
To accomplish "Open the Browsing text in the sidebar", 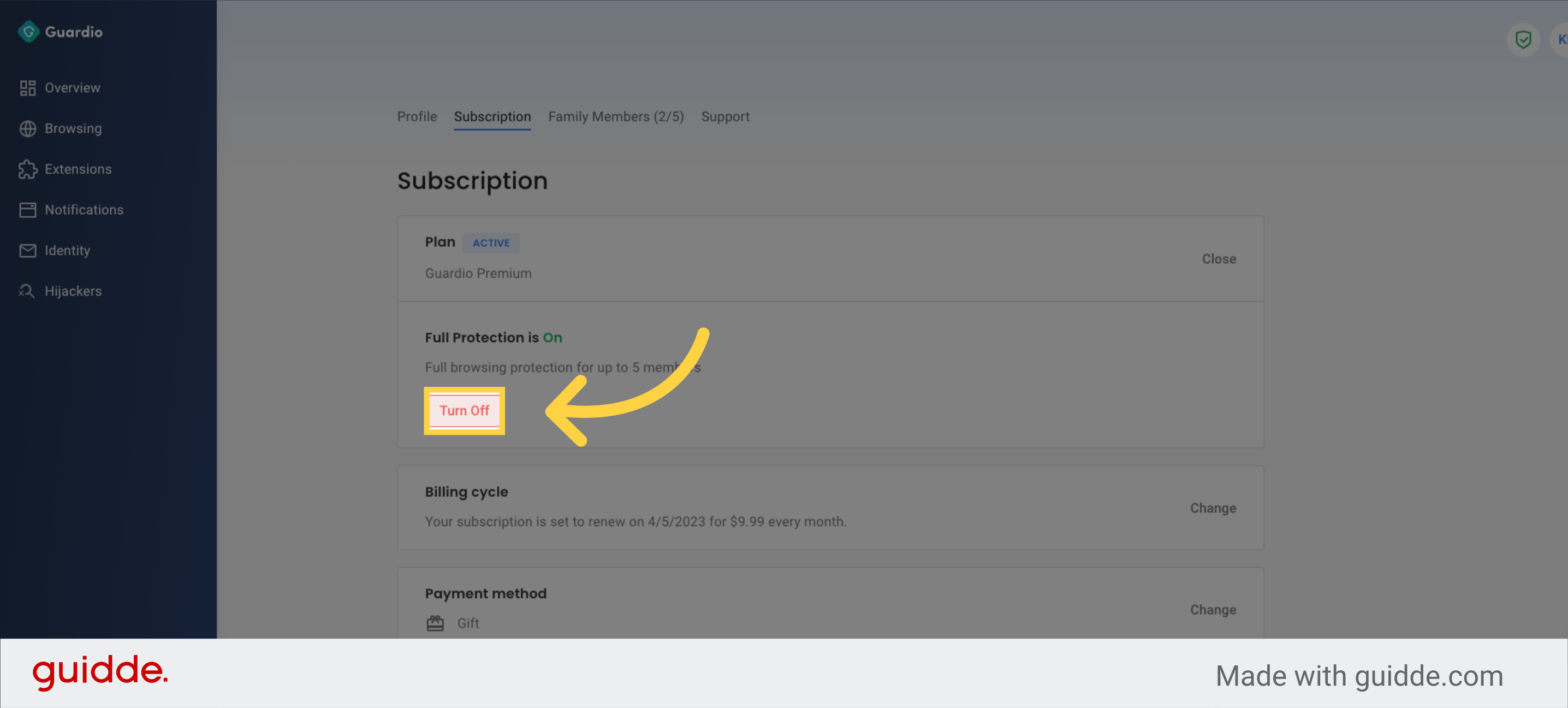I will click(x=73, y=128).
